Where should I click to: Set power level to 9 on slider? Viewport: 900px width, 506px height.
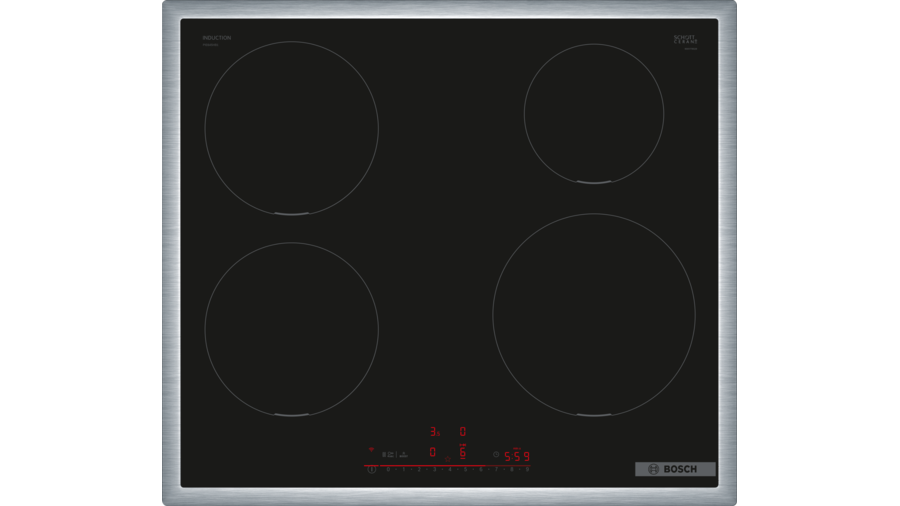coord(527,469)
